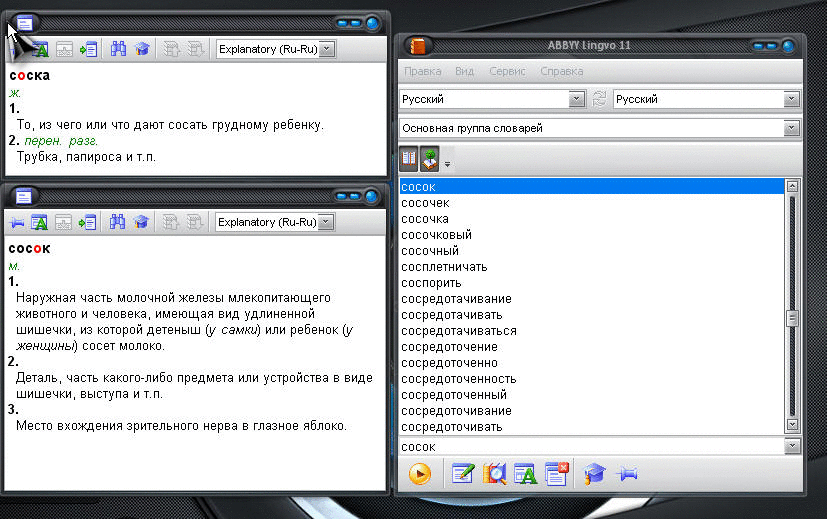Viewport: 827px width, 519px height.
Task: Open the Справка menu
Action: coord(561,71)
